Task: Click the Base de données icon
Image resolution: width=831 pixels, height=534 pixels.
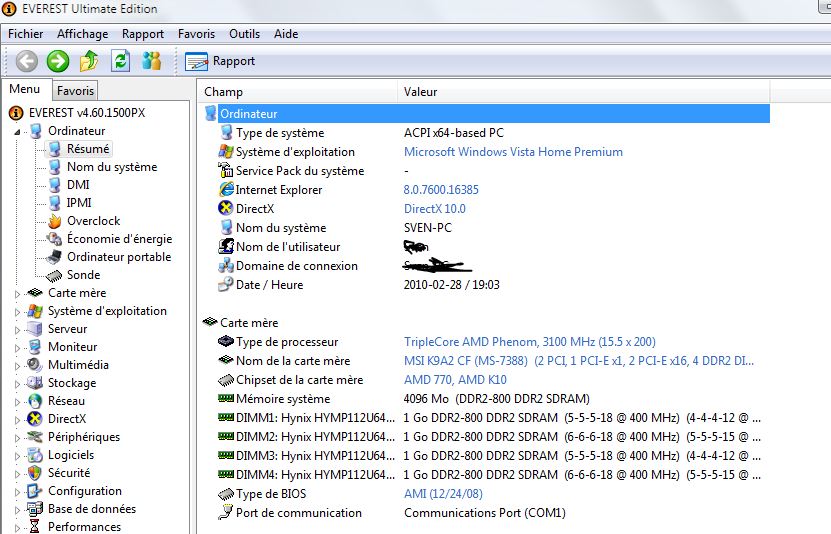Action: [x=35, y=509]
